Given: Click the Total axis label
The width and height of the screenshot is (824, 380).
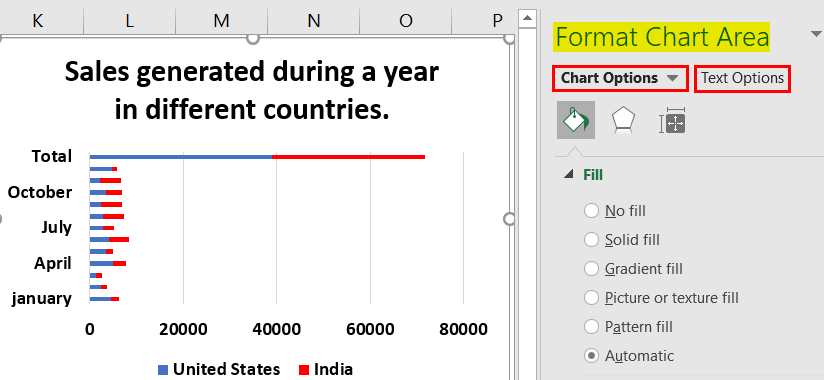Looking at the screenshot, I should [x=52, y=156].
